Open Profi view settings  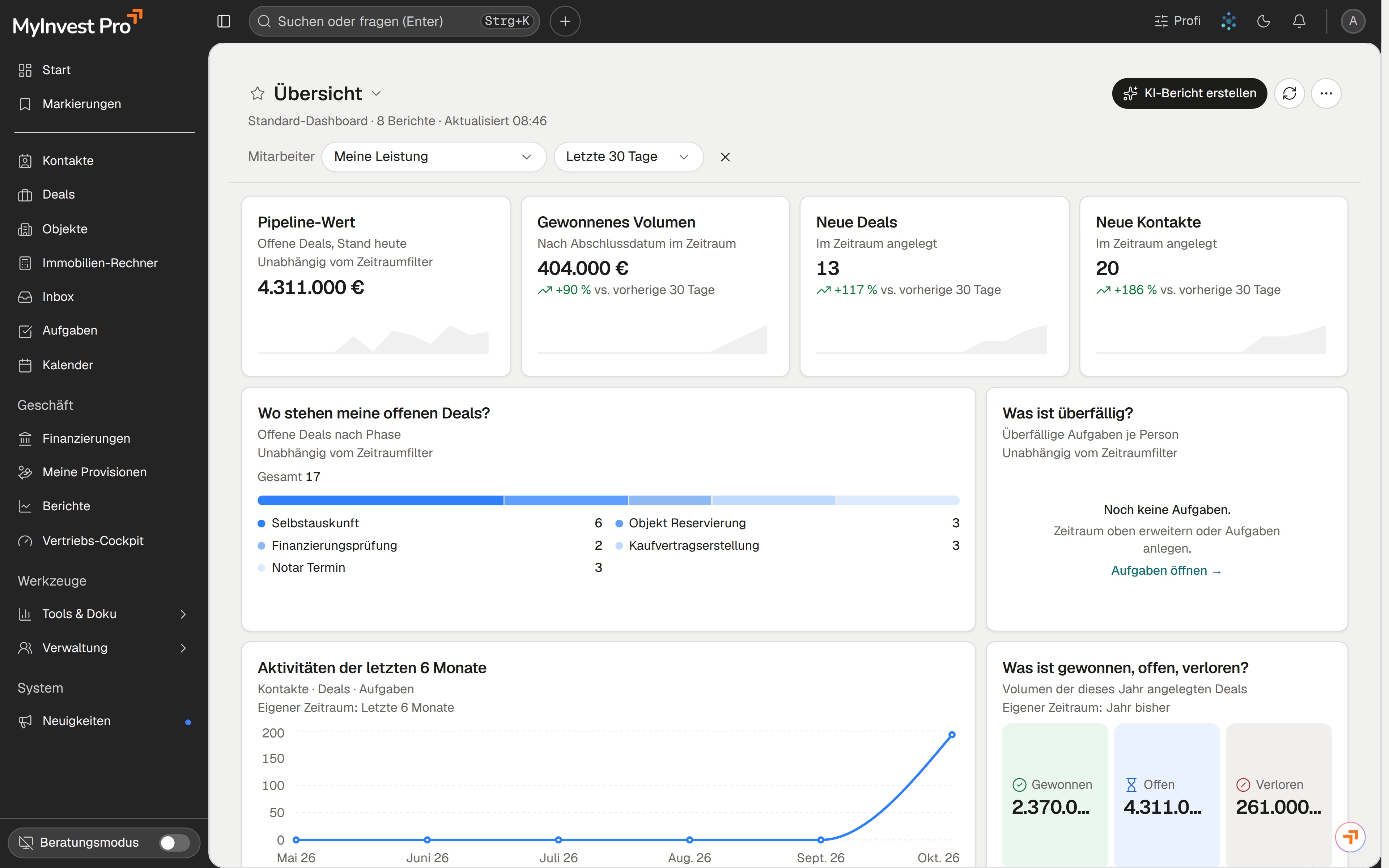(x=1178, y=21)
